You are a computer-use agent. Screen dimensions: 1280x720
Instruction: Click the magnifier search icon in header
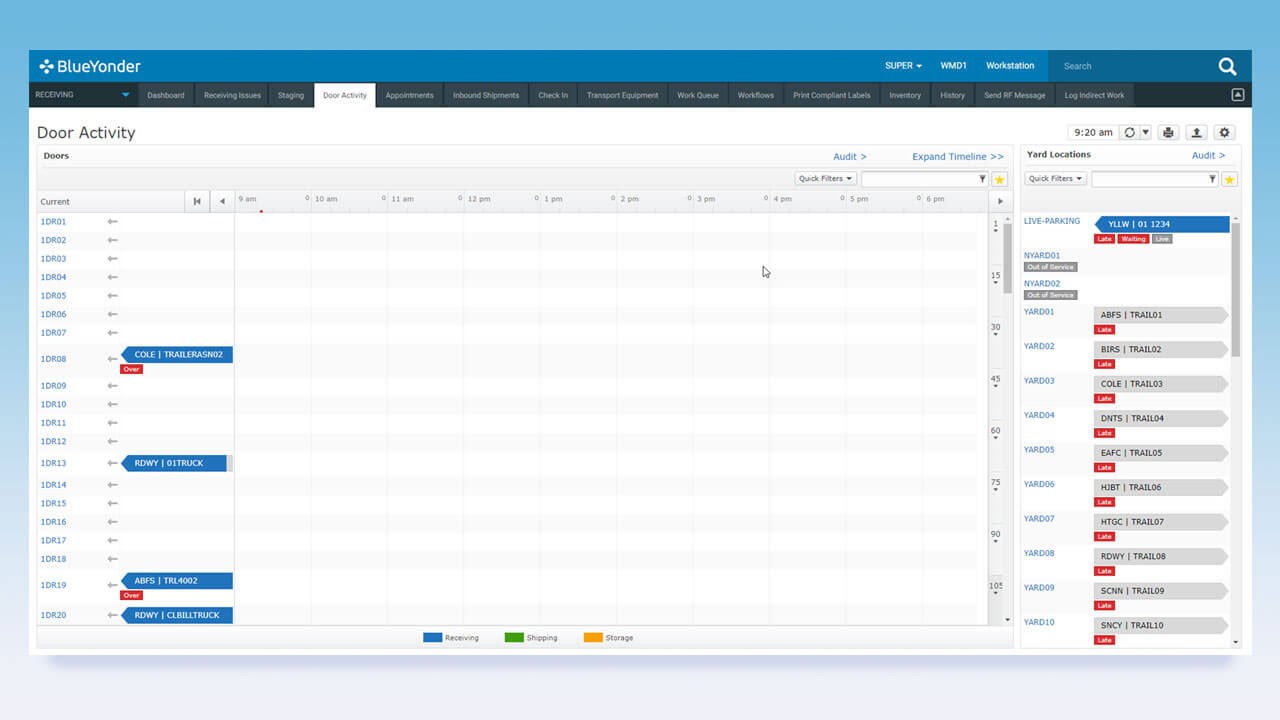coord(1227,66)
